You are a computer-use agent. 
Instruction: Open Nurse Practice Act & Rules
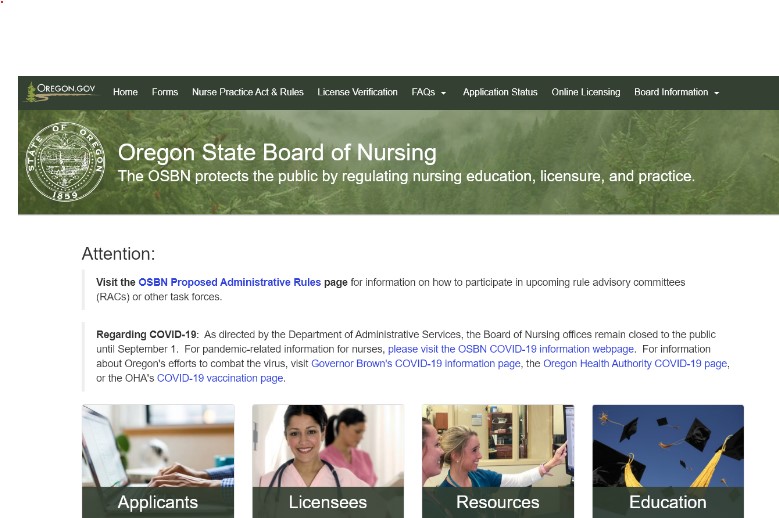[x=247, y=92]
